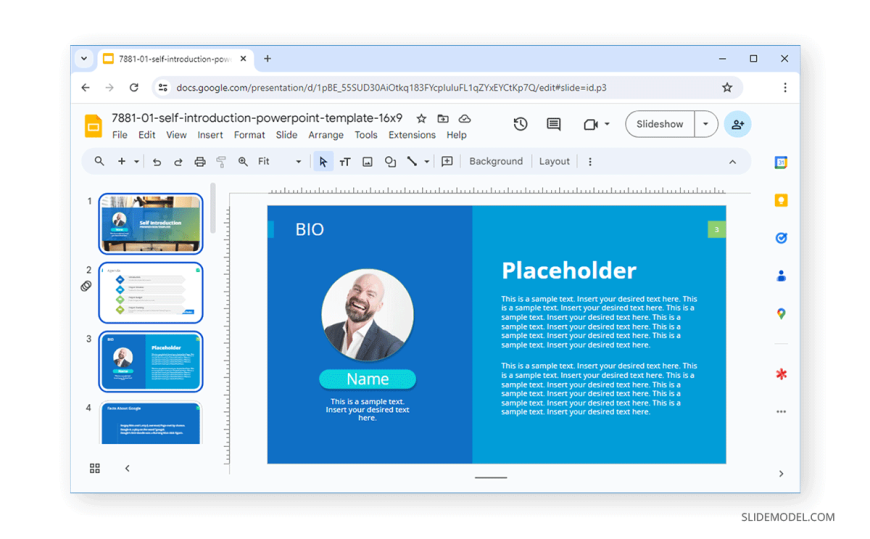Image resolution: width=870 pixels, height=539 pixels.
Task: Click the print icon in toolbar
Action: pyautogui.click(x=200, y=162)
